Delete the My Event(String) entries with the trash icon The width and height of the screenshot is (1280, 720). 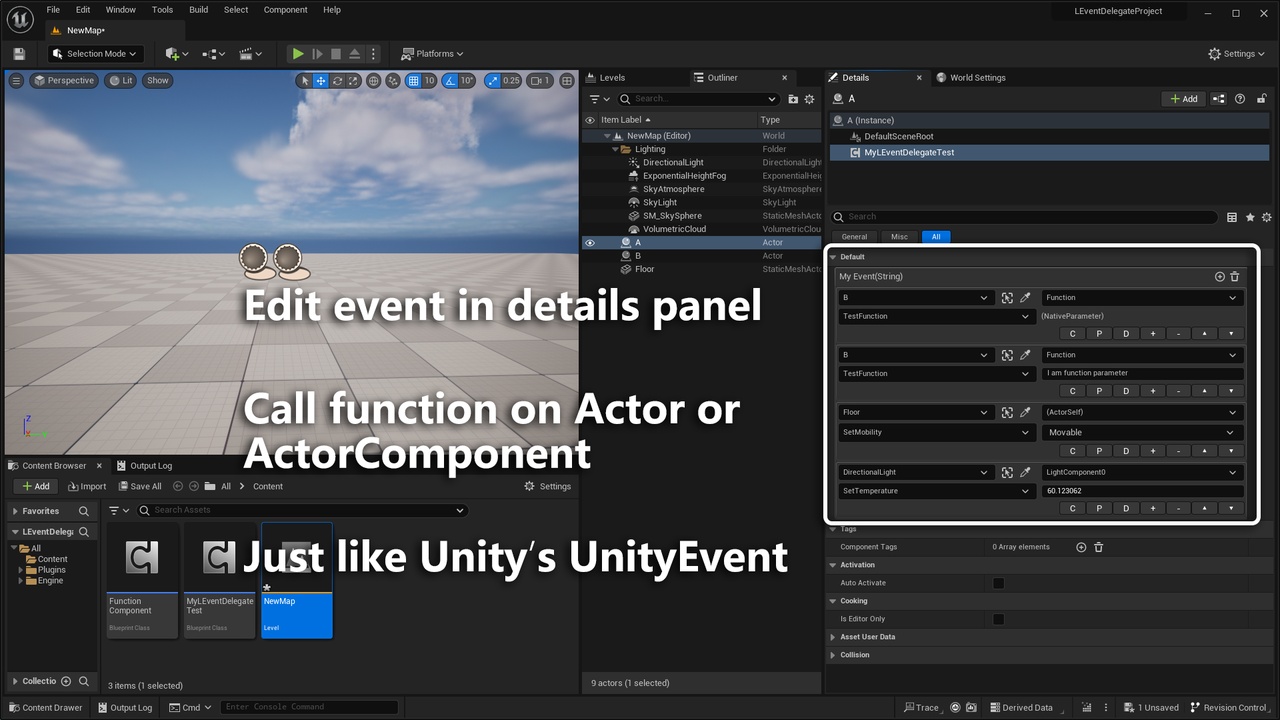point(1235,277)
